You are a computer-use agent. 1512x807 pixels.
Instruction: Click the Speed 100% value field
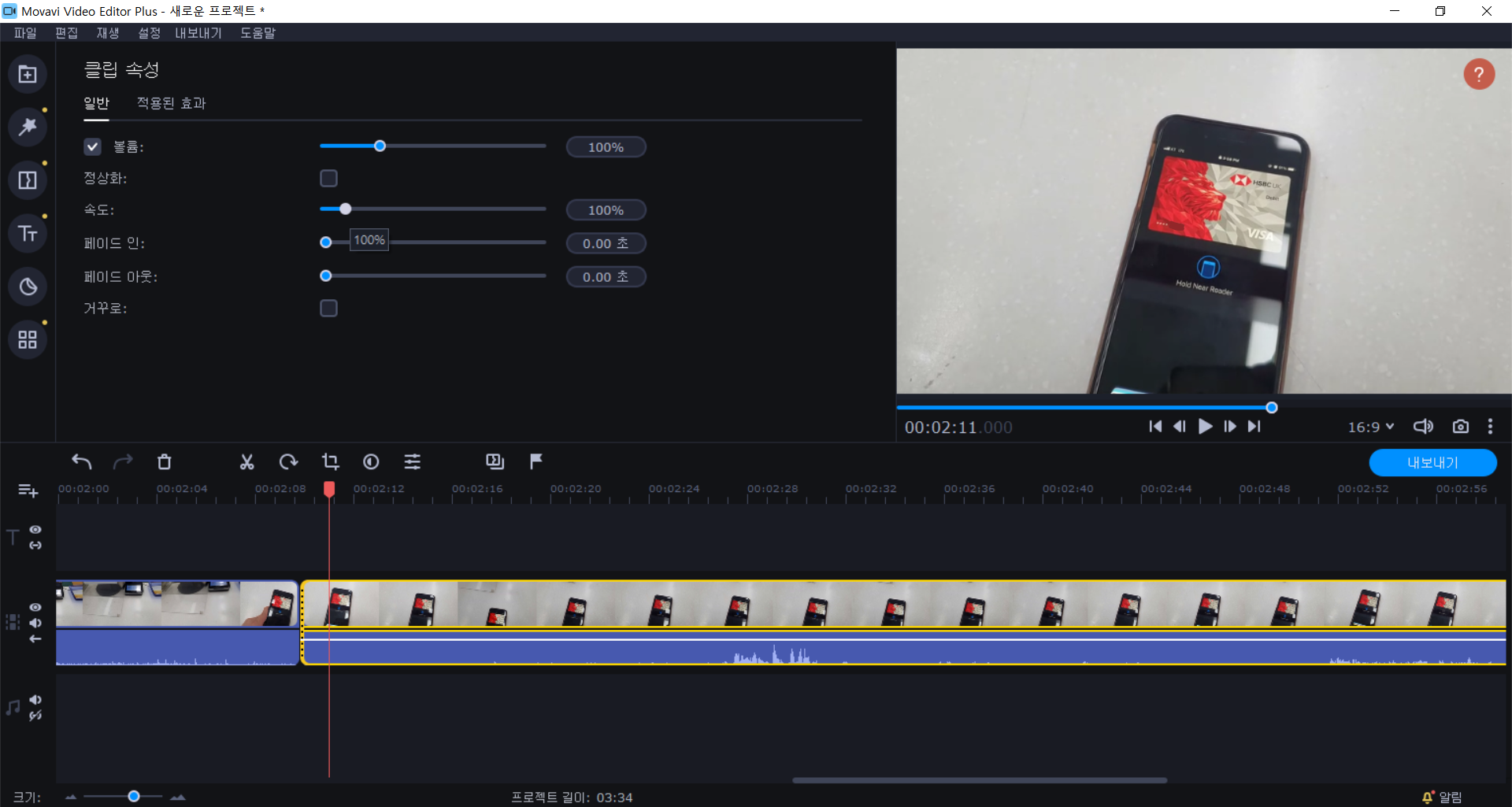point(606,210)
